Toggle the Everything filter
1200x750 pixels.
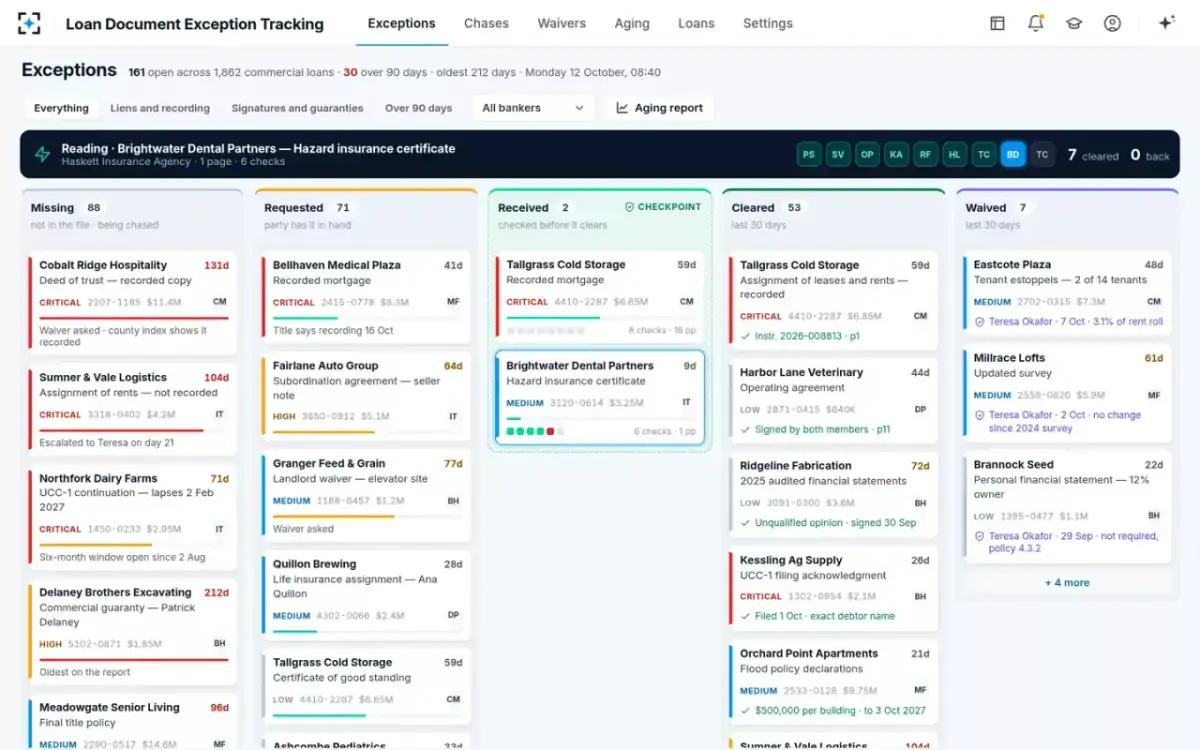tap(61, 108)
